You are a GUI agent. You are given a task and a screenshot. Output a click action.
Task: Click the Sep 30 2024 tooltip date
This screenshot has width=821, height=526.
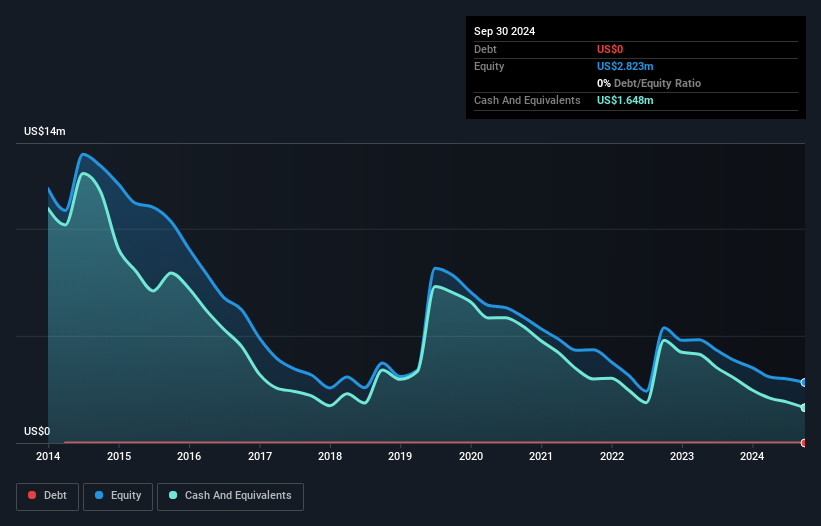504,31
